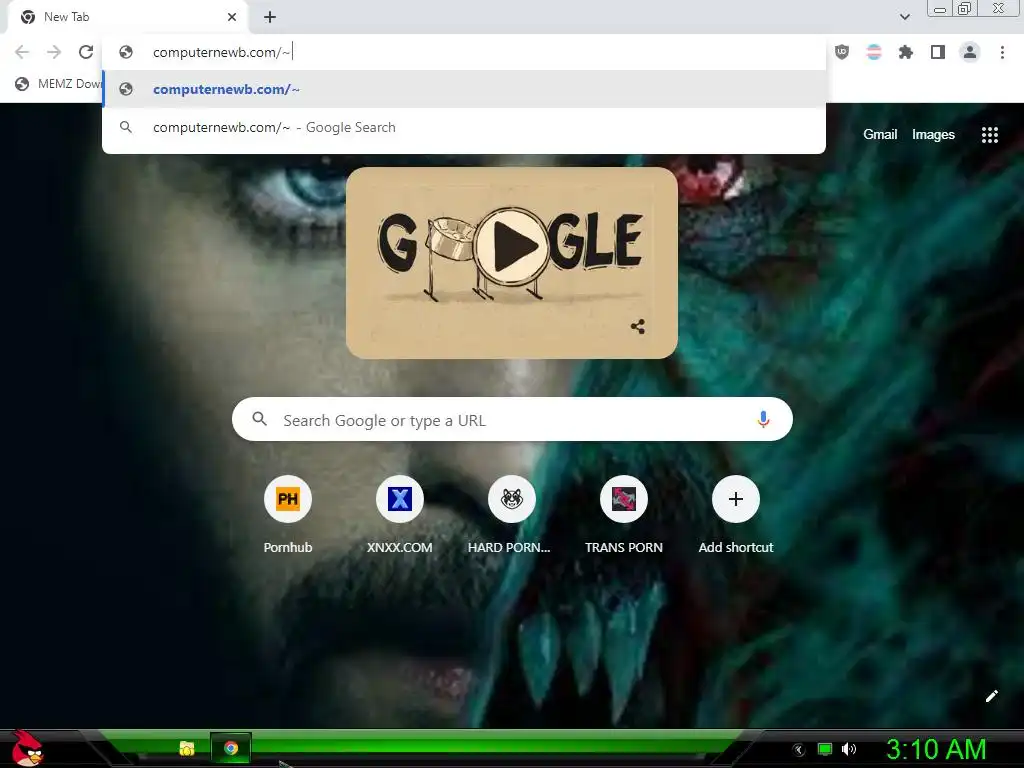1024x768 pixels.
Task: Open volume speaker tray icon
Action: (849, 749)
